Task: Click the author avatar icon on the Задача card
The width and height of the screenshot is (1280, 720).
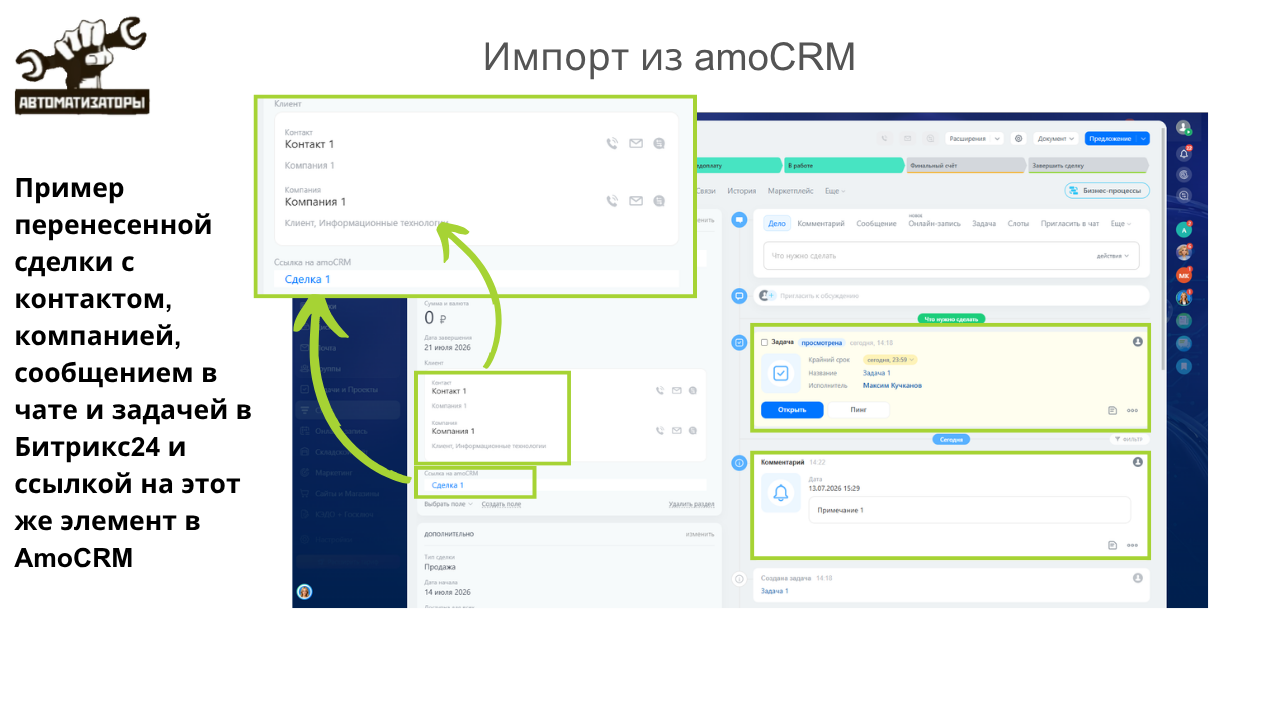Action: tap(1138, 342)
